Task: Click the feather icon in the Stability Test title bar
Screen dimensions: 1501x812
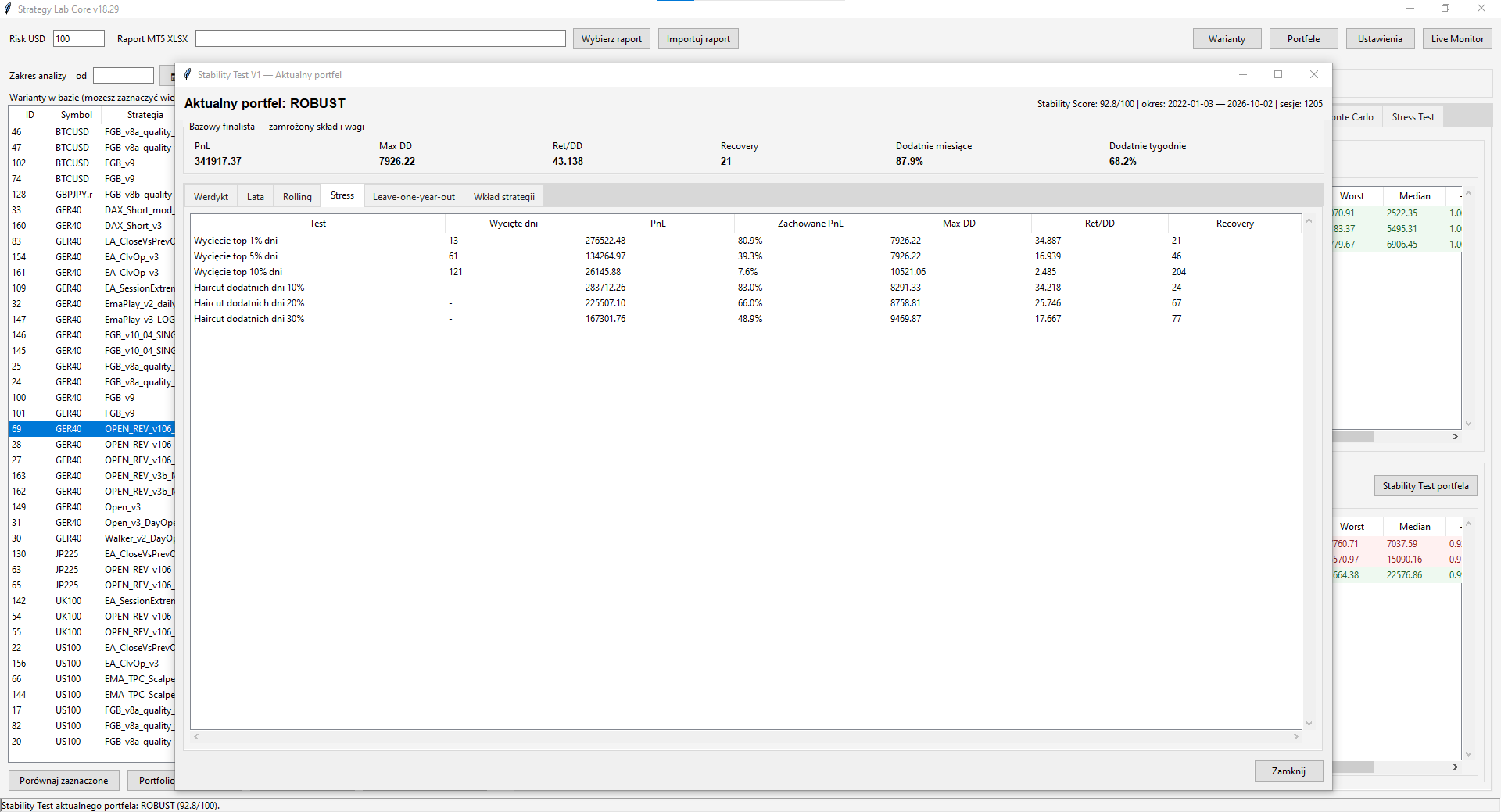Action: coord(188,74)
